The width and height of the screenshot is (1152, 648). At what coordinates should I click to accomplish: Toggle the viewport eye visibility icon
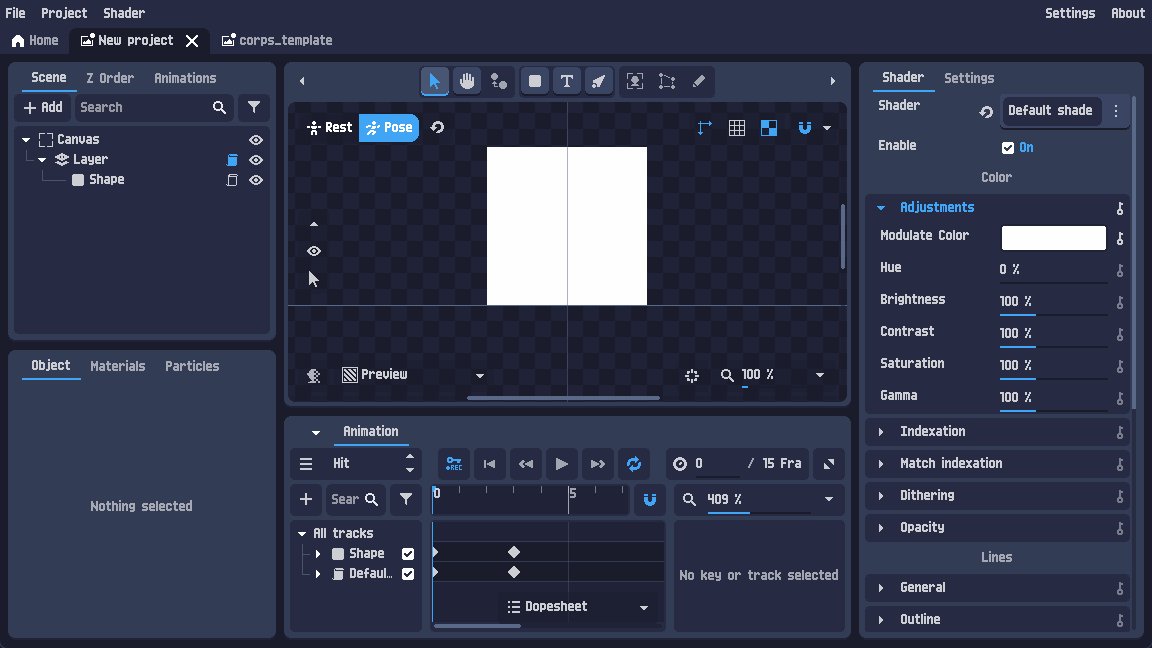(x=314, y=251)
